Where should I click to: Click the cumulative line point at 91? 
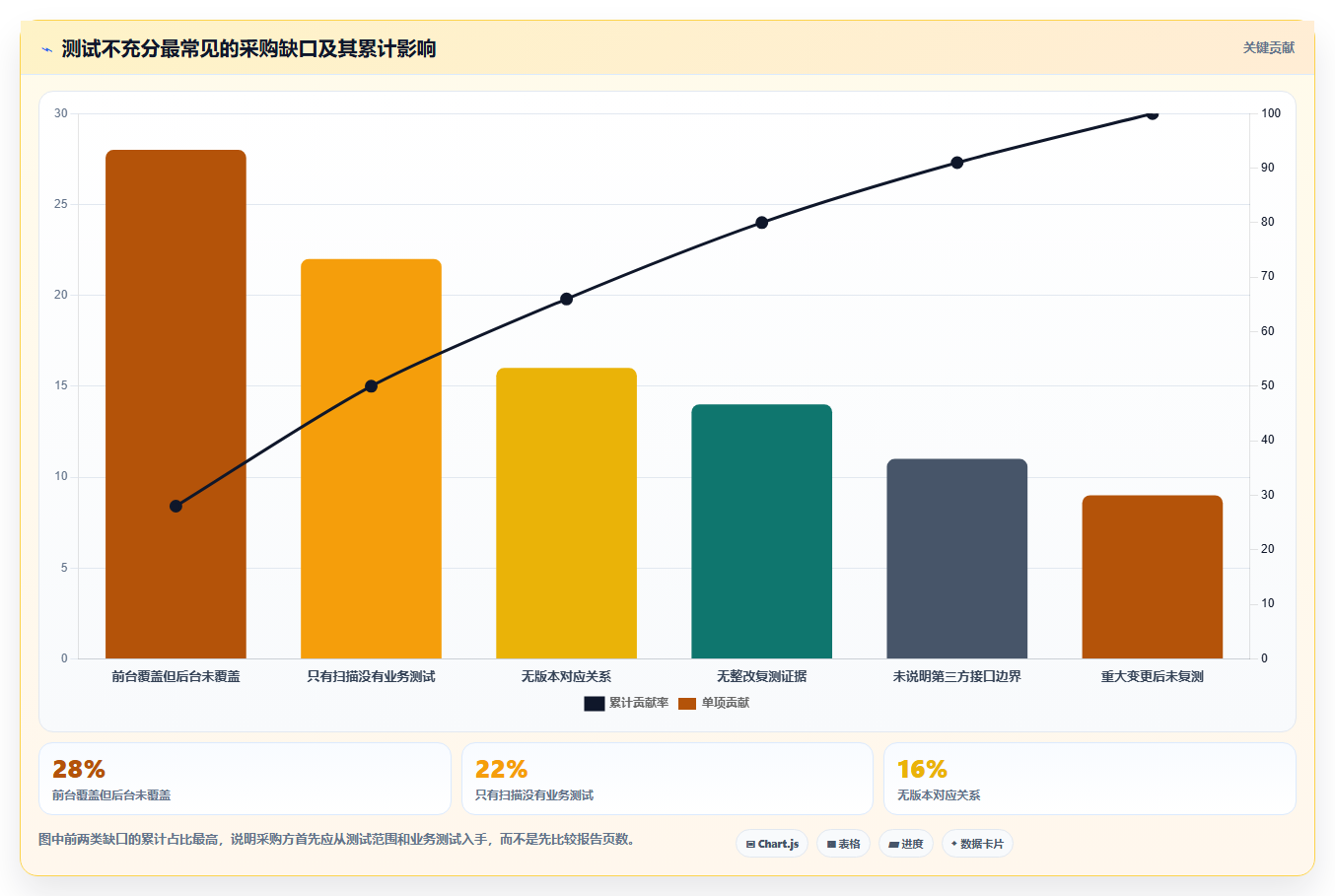(956, 163)
